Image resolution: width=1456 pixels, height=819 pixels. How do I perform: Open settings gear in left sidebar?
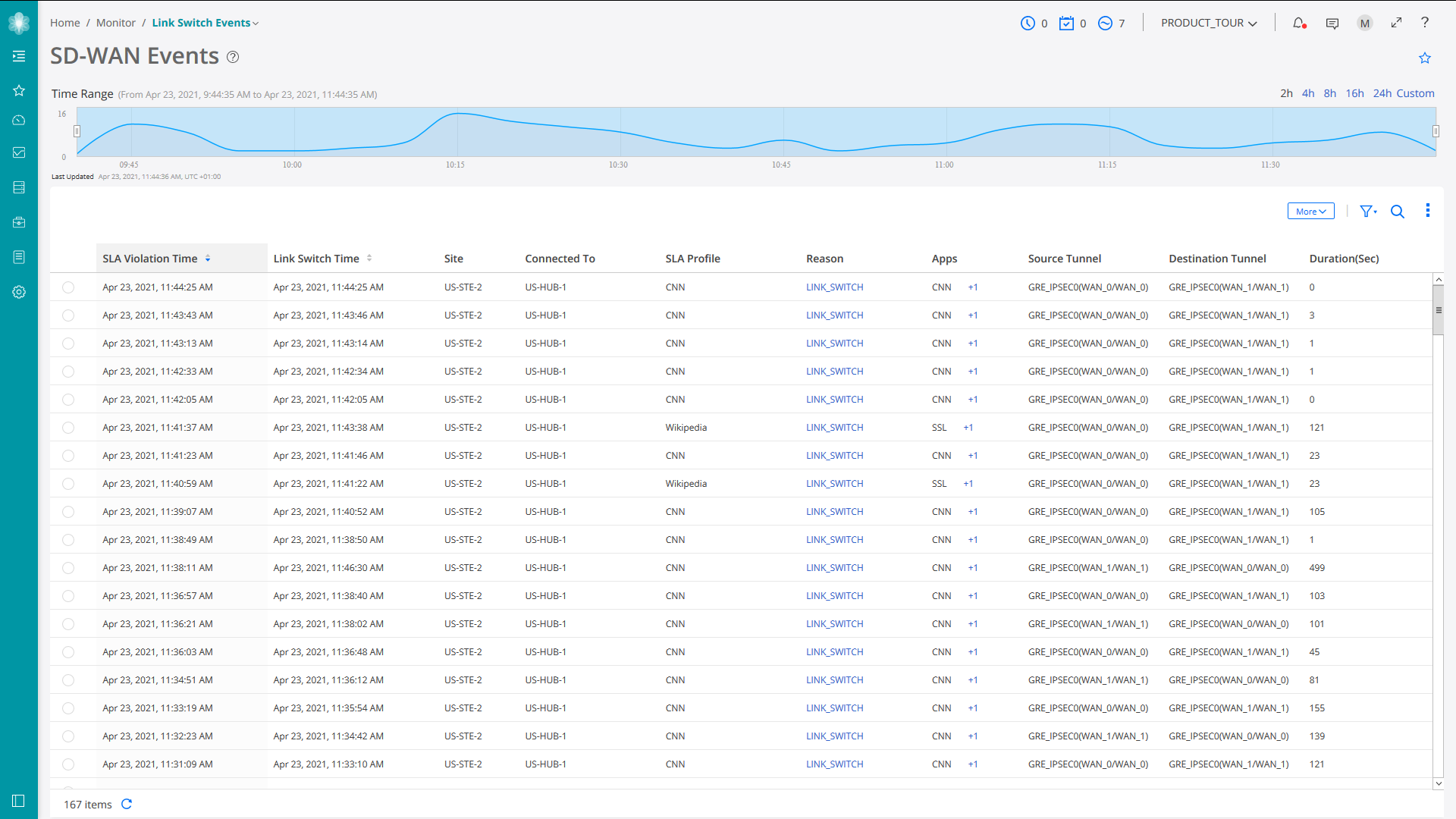point(19,292)
